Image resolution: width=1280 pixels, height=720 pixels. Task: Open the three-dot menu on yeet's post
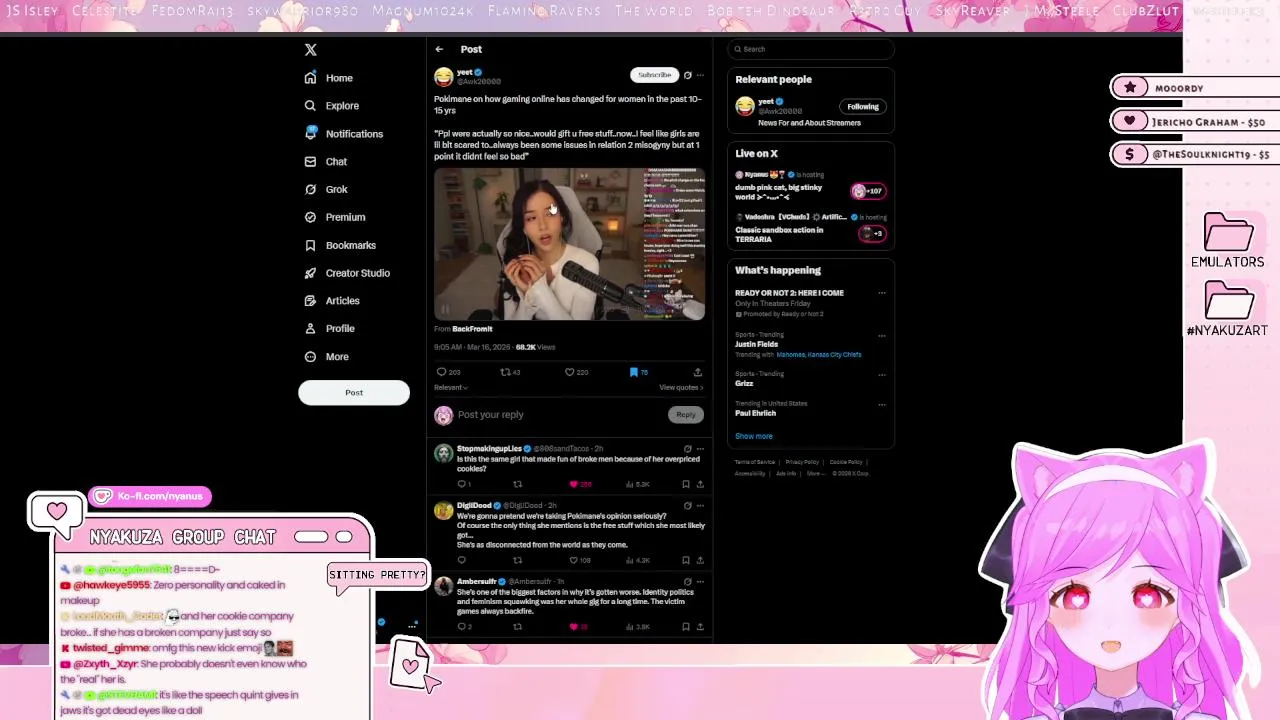pos(700,75)
